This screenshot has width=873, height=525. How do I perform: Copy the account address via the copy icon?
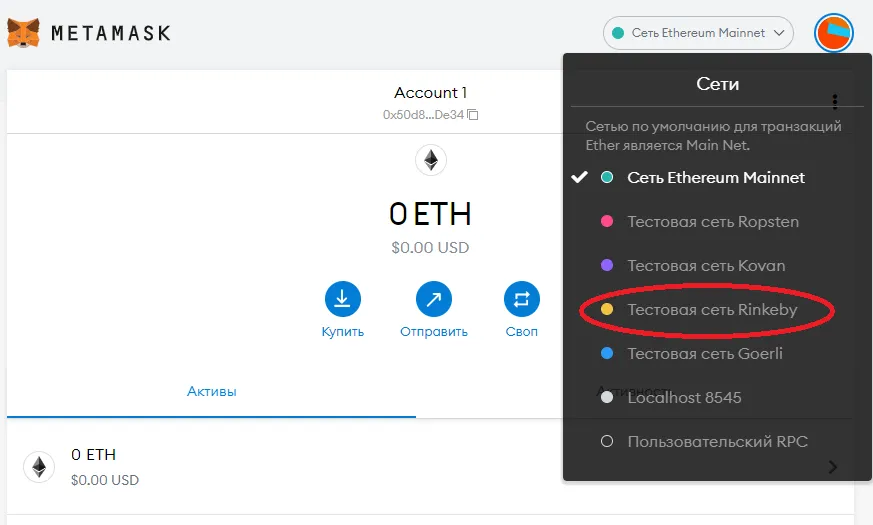(473, 115)
